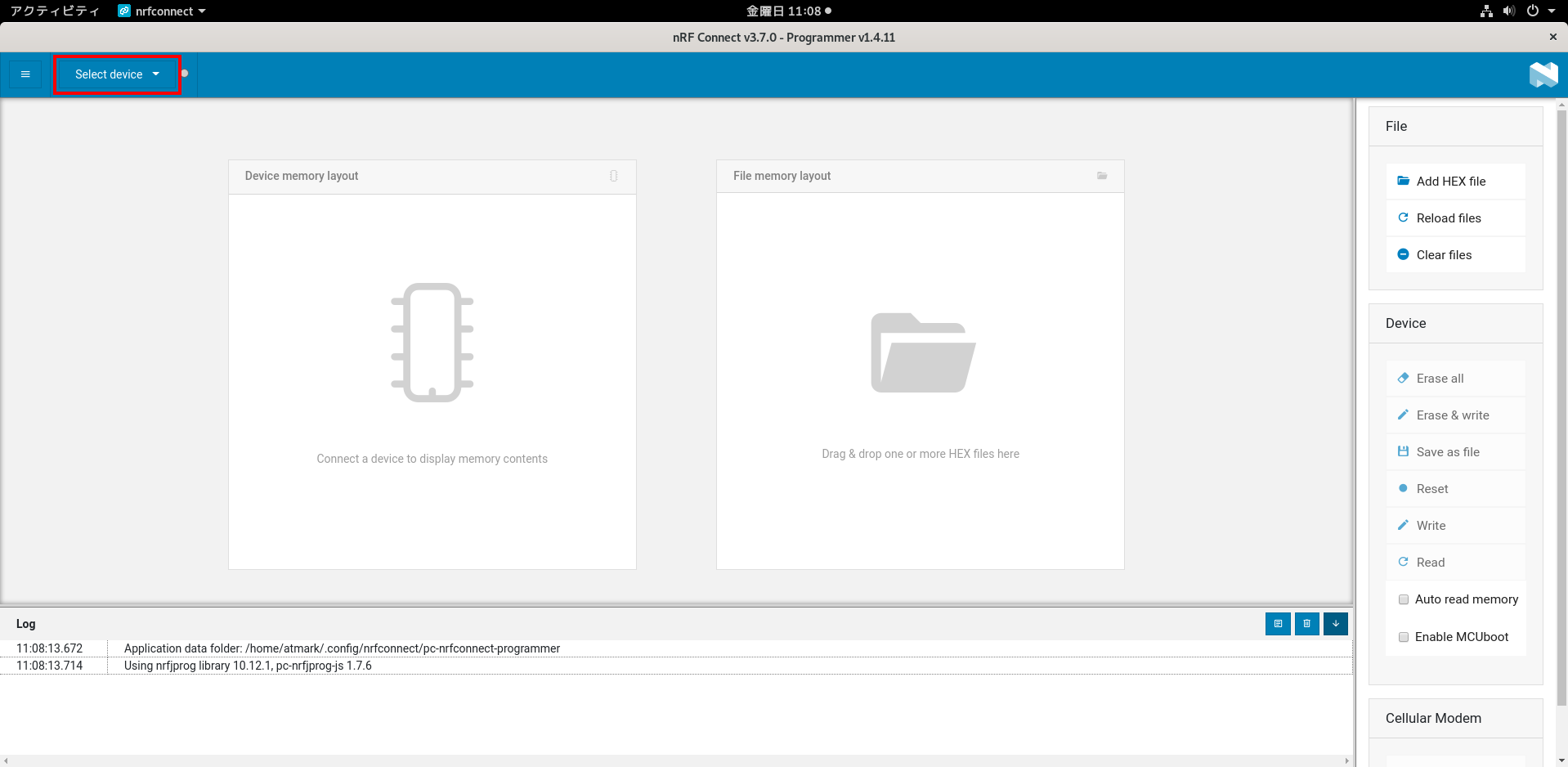1568x767 pixels.
Task: Click the log scrollbar right arrow
Action: (1346, 760)
